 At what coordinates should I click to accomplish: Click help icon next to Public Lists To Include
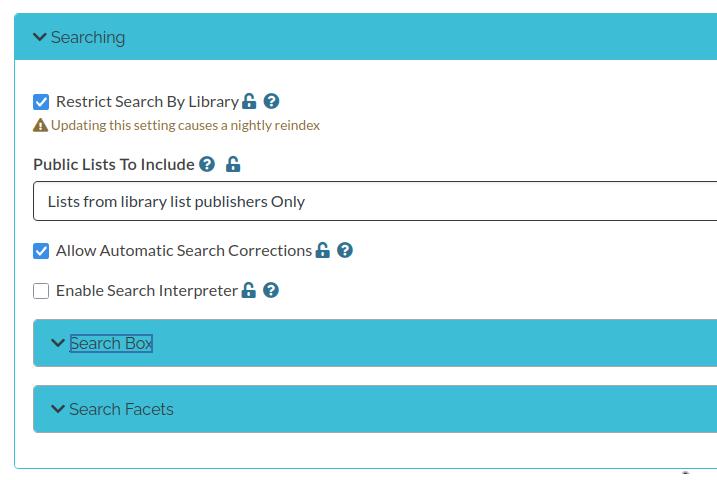point(207,164)
